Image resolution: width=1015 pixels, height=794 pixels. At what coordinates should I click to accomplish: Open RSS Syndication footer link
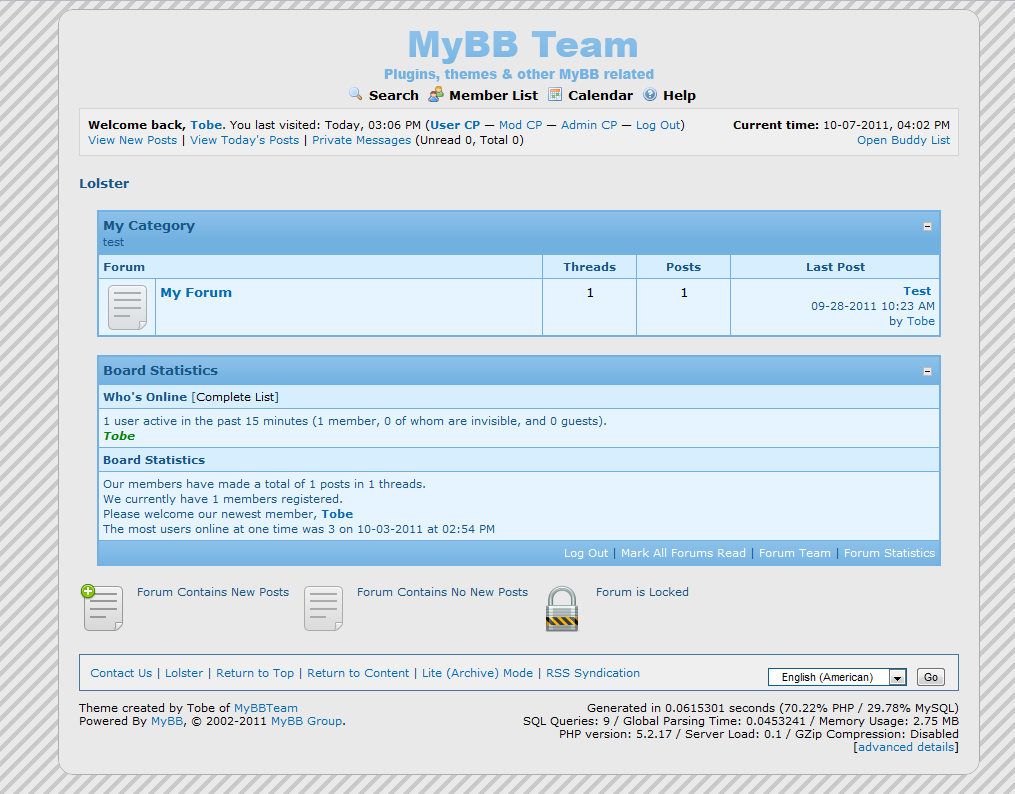(x=593, y=673)
